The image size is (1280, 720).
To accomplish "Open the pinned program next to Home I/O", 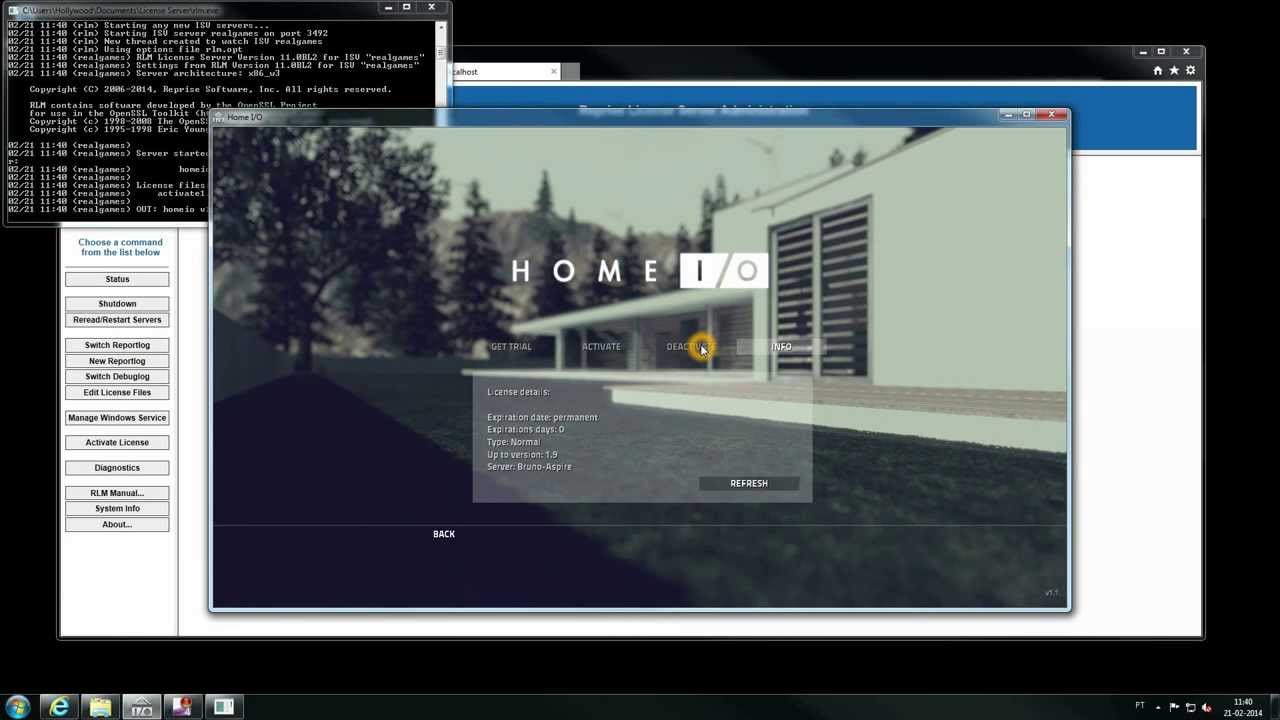I will tap(182, 707).
